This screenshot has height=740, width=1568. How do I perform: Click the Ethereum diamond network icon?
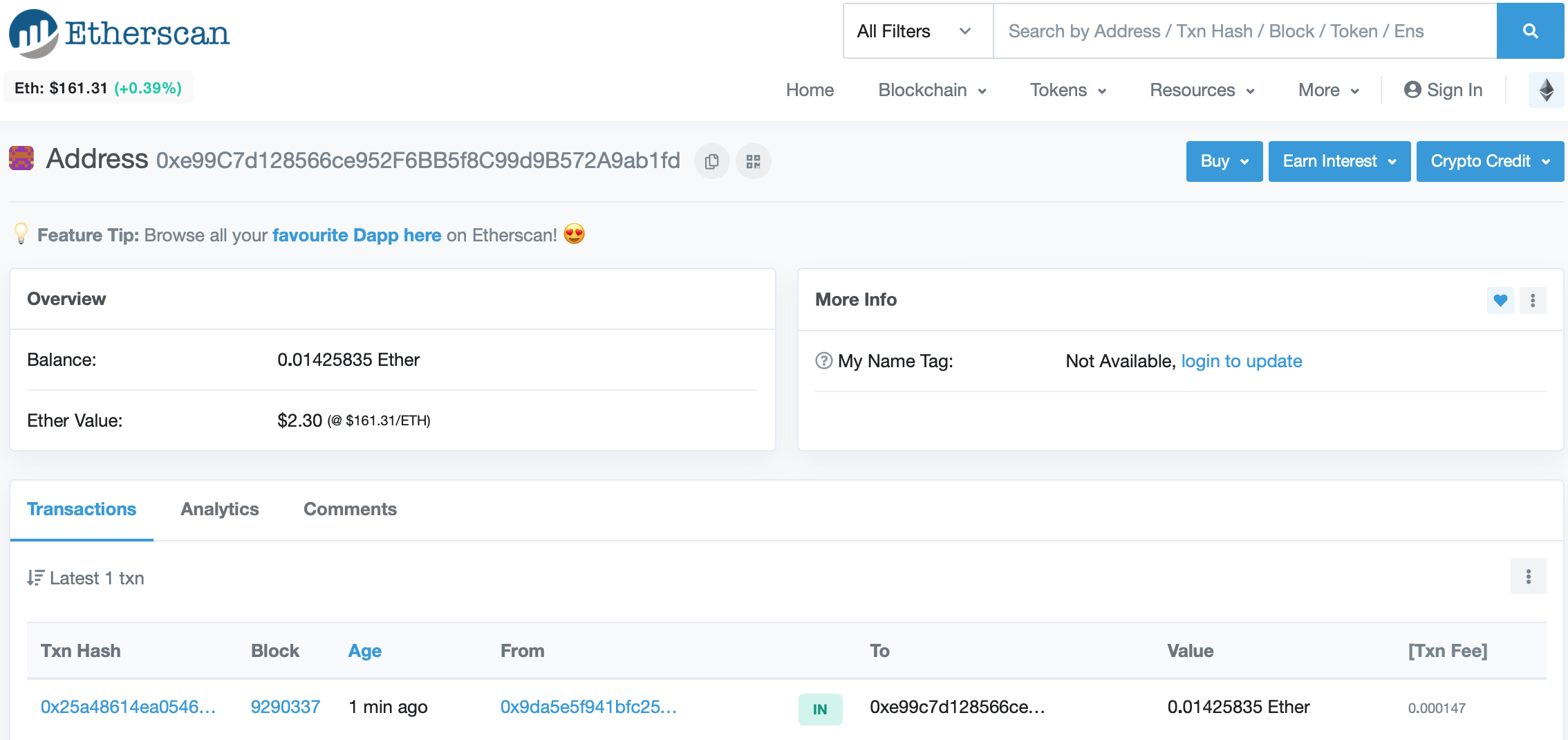point(1547,90)
